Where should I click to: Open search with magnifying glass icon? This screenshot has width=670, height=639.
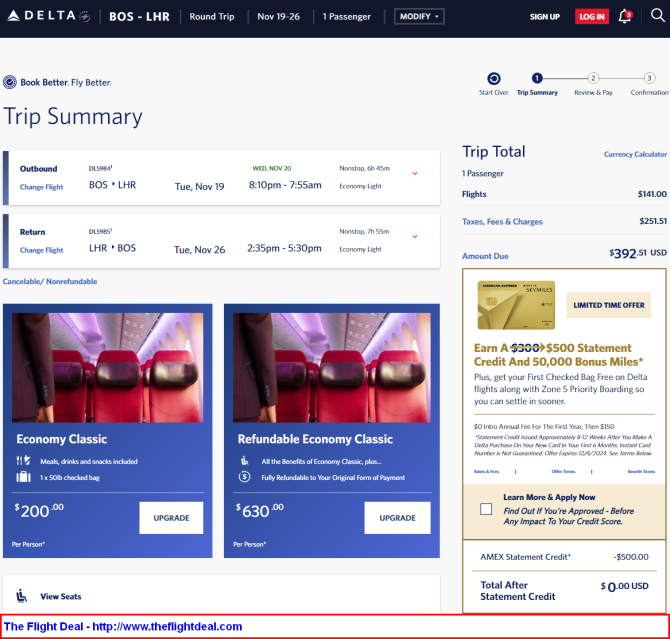pyautogui.click(x=658, y=15)
